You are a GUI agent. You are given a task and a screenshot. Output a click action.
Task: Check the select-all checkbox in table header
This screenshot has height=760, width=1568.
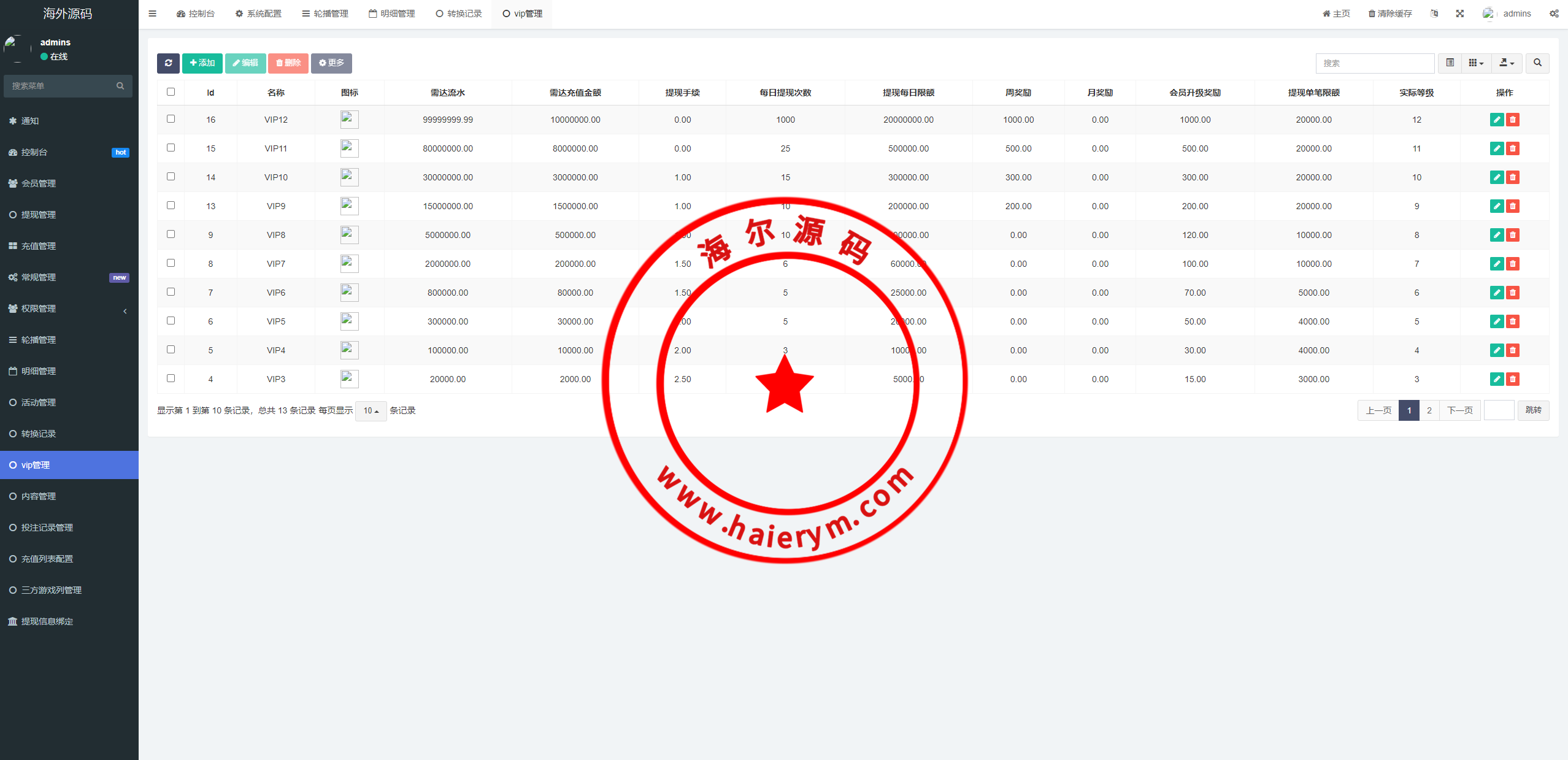click(171, 92)
